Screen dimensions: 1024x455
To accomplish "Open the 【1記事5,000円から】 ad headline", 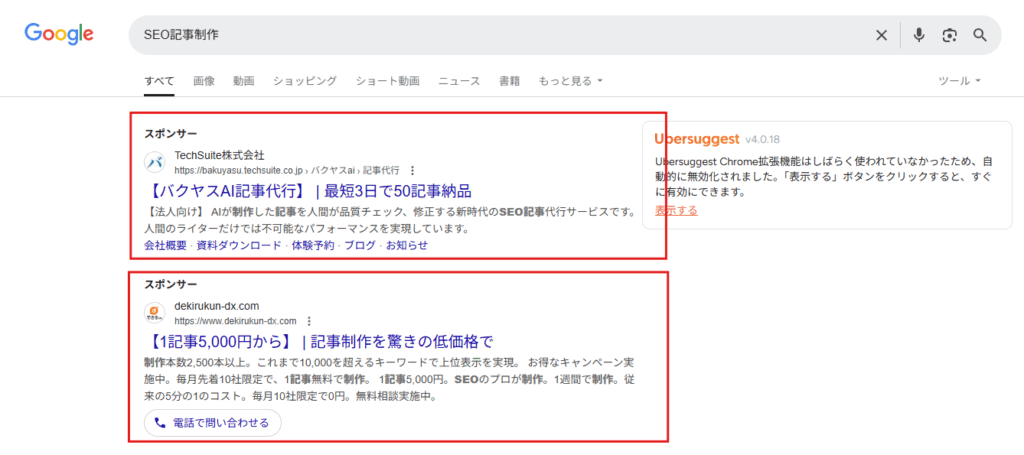I will [318, 342].
